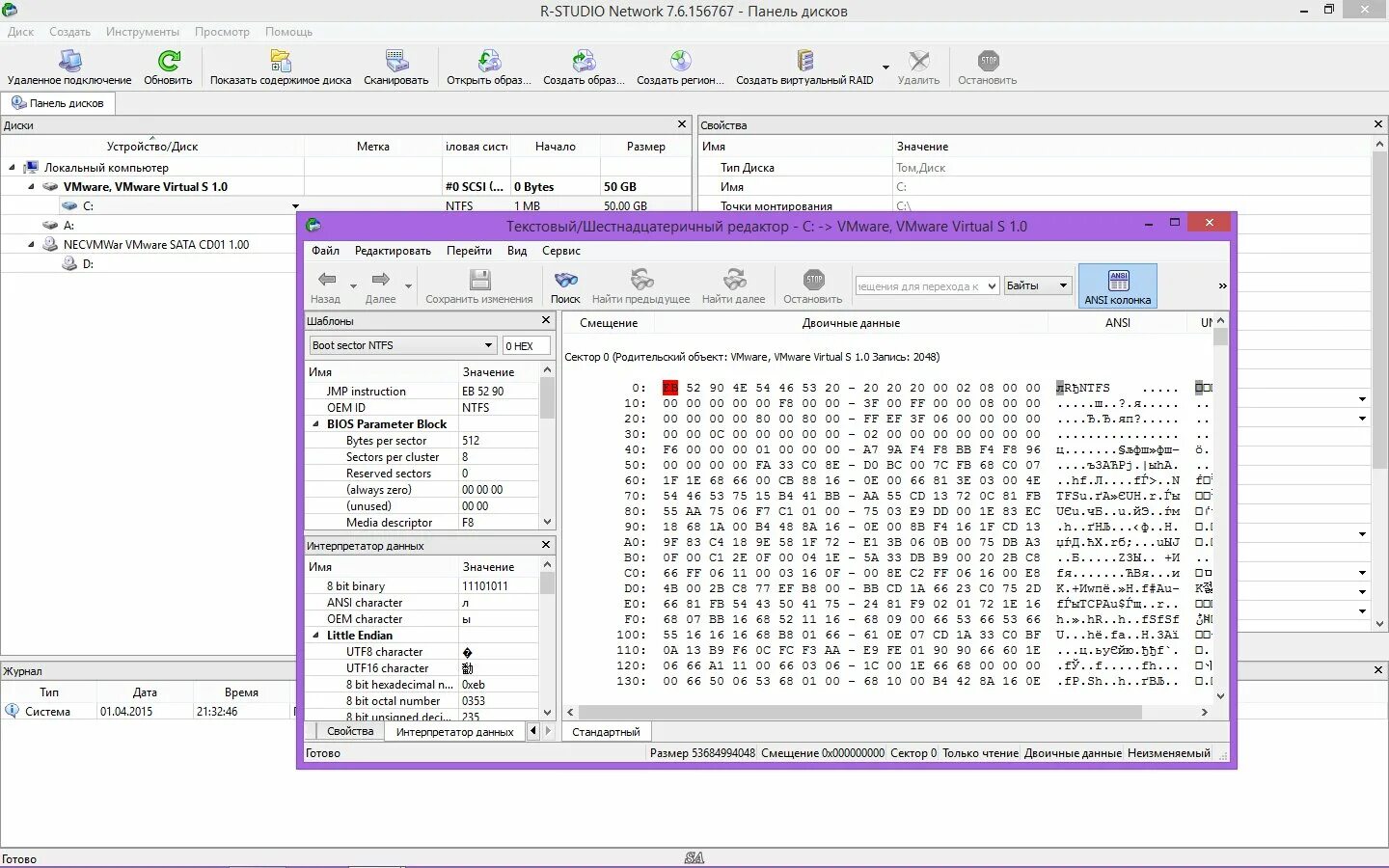Screen dimensions: 1389x868
Task: Select the Стандартный tab
Action: point(606,732)
